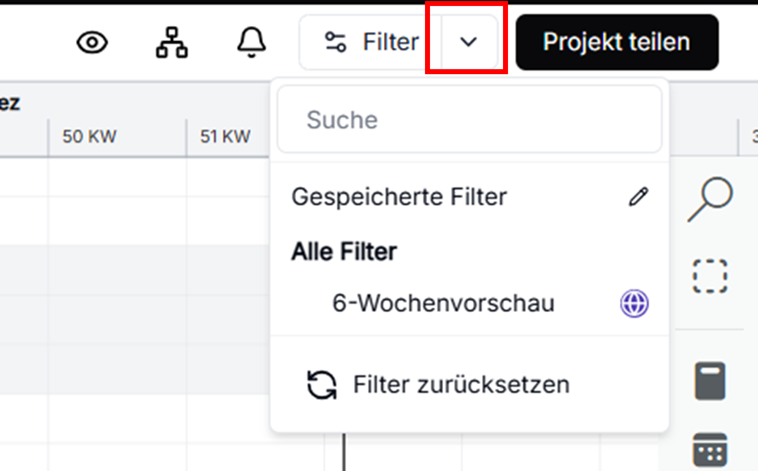Click the 50 KW week header

pyautogui.click(x=90, y=136)
